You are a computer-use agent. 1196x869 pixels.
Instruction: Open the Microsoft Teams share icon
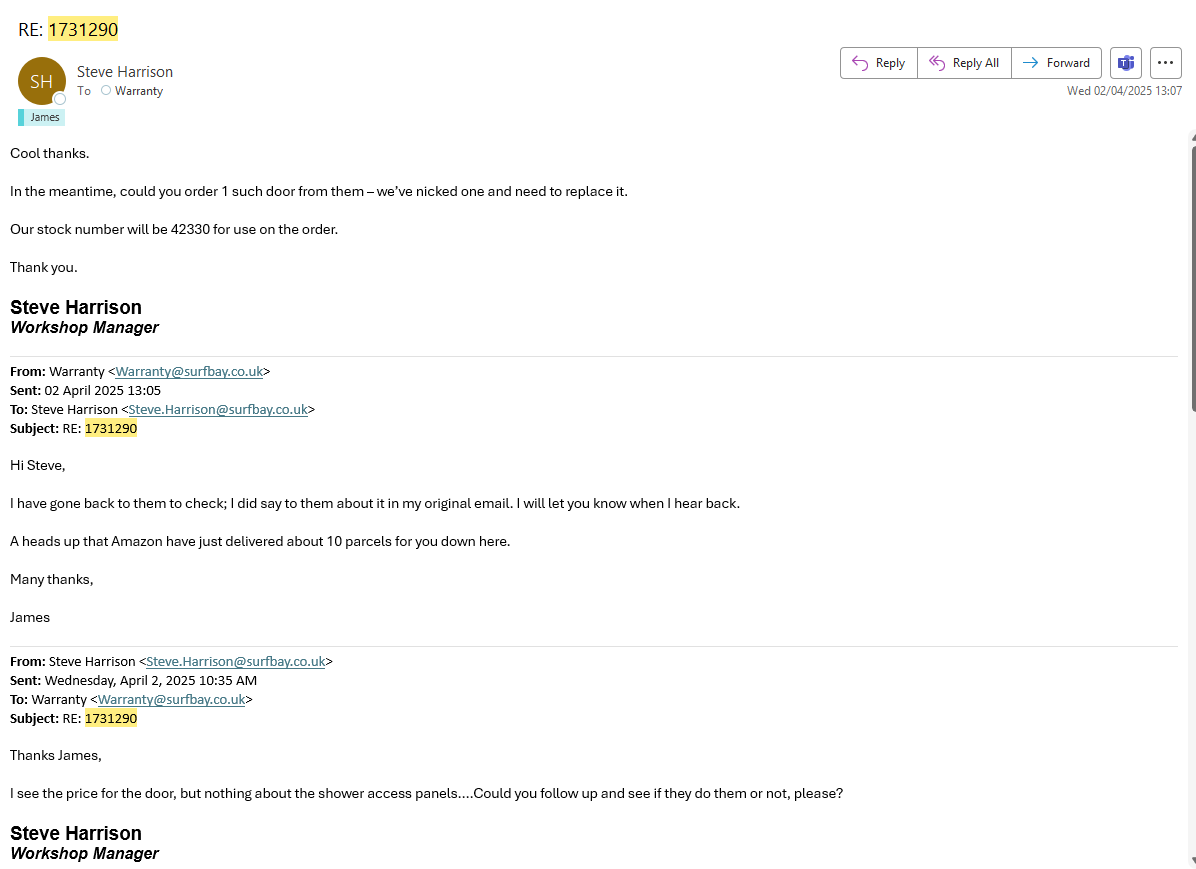click(1126, 63)
